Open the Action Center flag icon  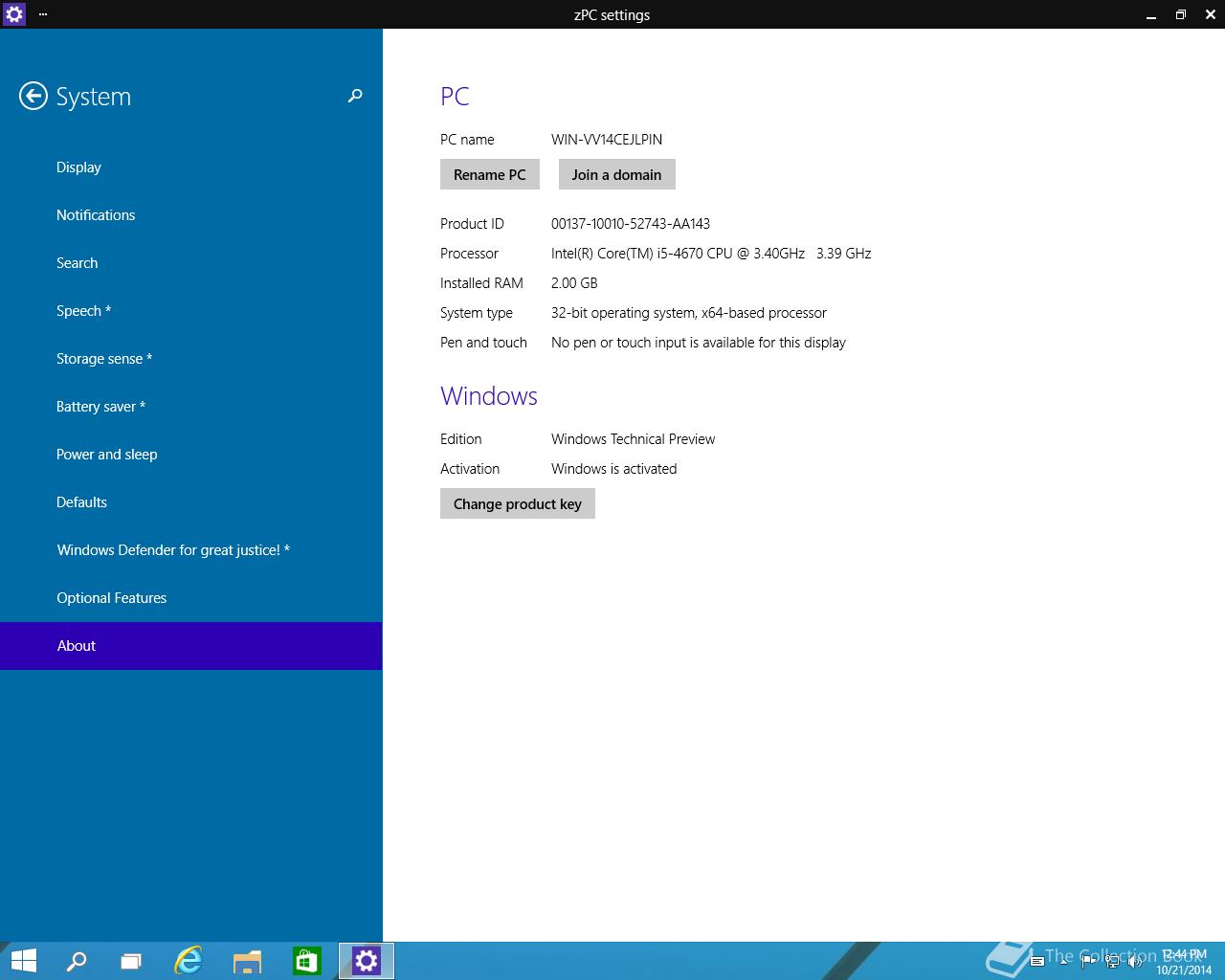pos(1088,962)
